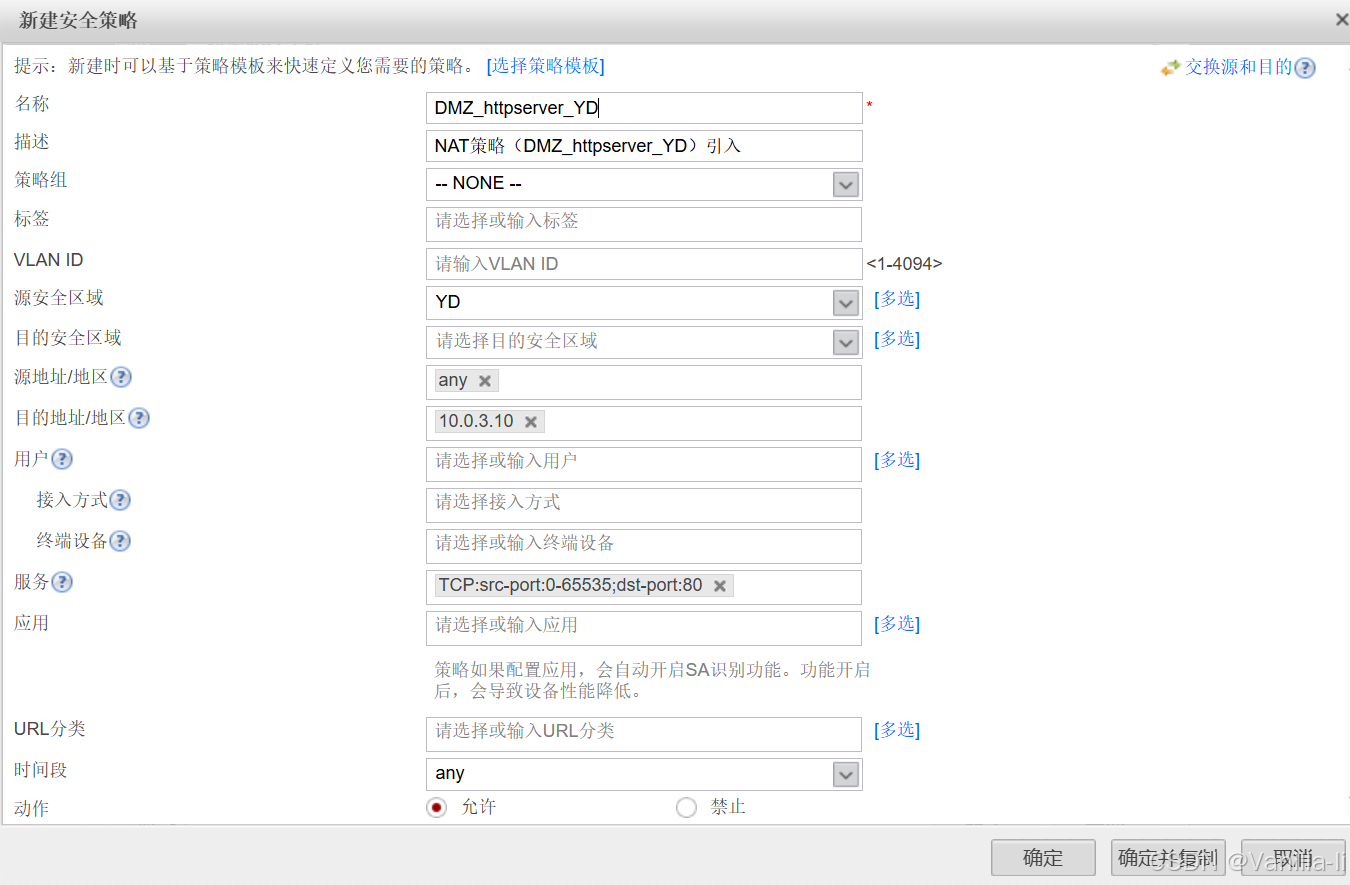1350x885 pixels.
Task: Click 多选 next to 应用
Action: pyautogui.click(x=897, y=624)
